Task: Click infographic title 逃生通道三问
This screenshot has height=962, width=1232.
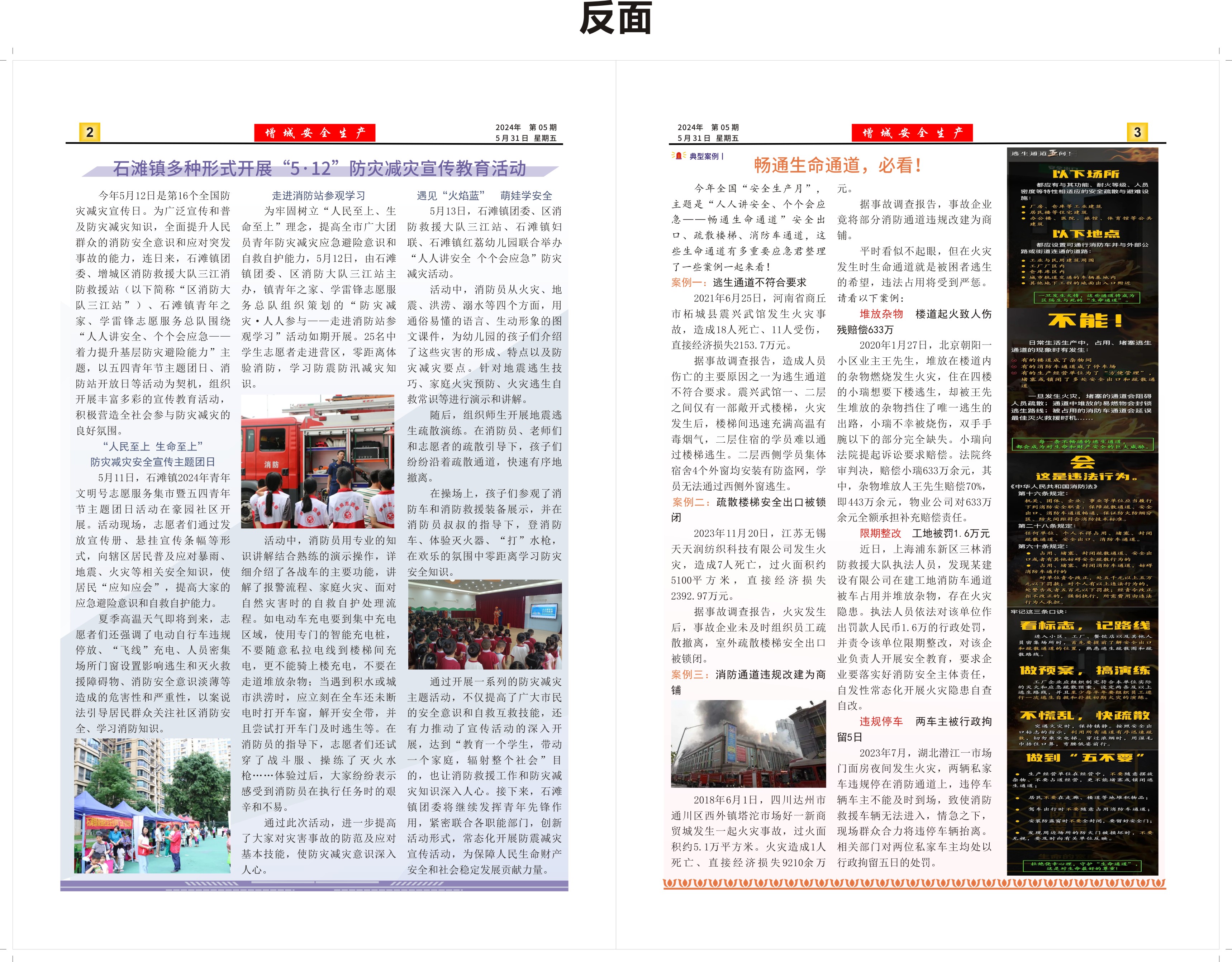Action: click(x=1041, y=153)
